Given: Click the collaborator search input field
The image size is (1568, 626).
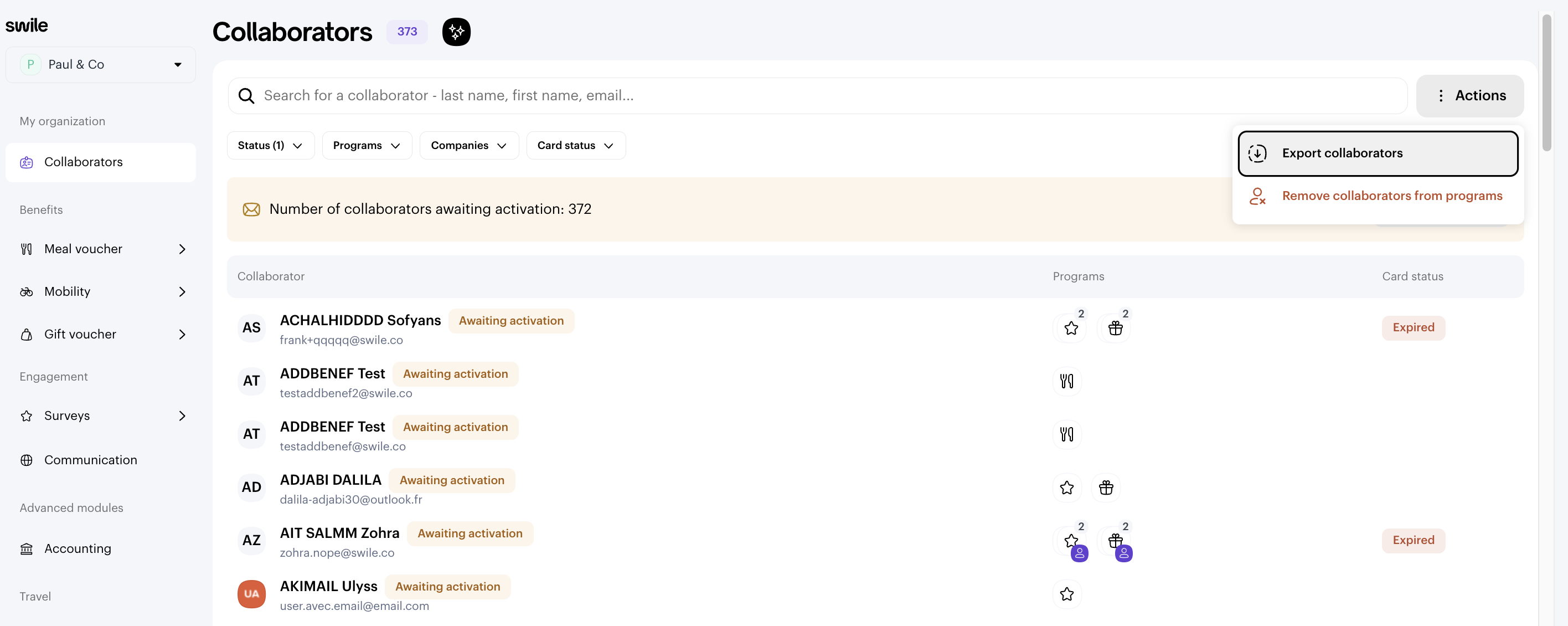Looking at the screenshot, I should click(817, 96).
